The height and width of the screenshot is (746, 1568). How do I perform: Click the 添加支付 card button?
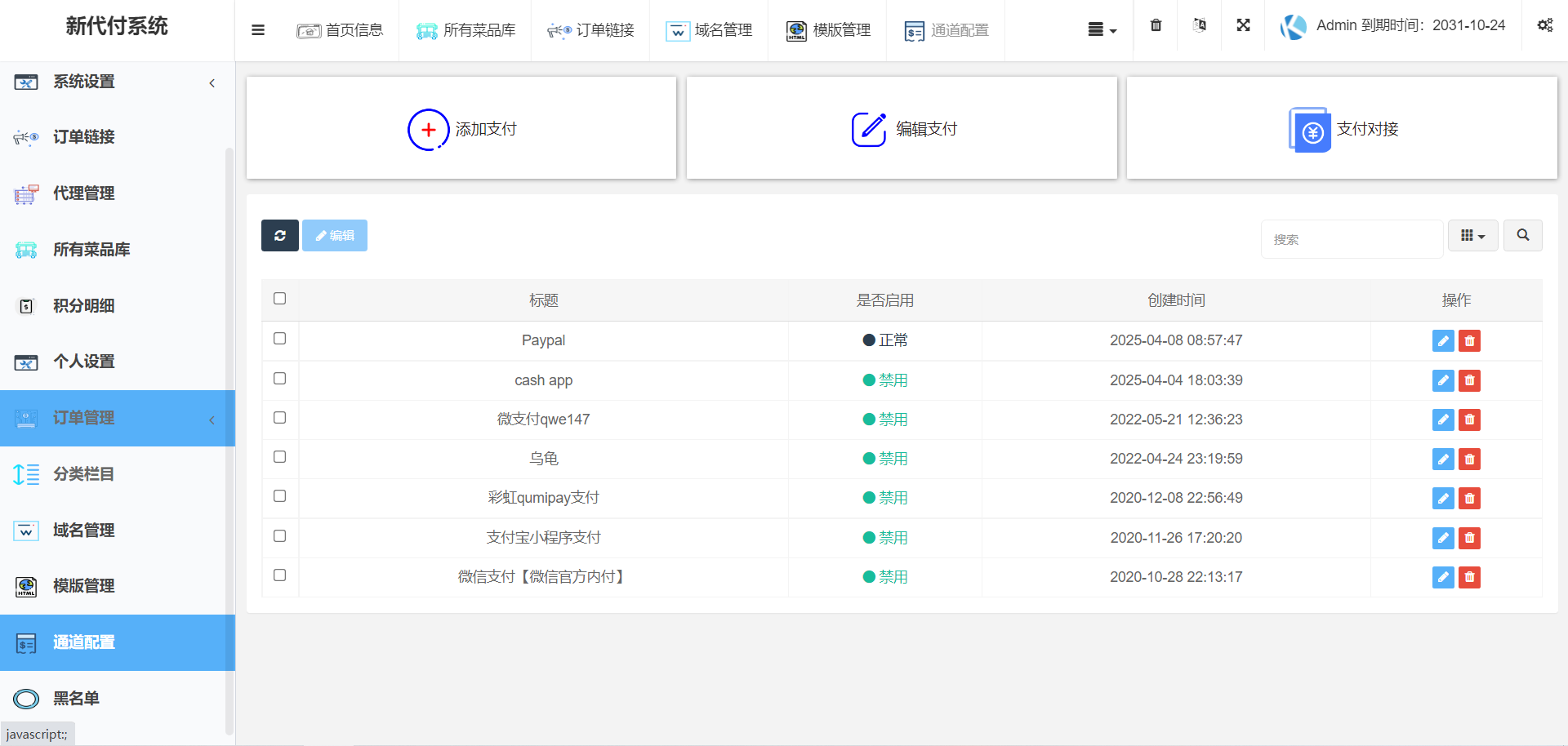(461, 129)
